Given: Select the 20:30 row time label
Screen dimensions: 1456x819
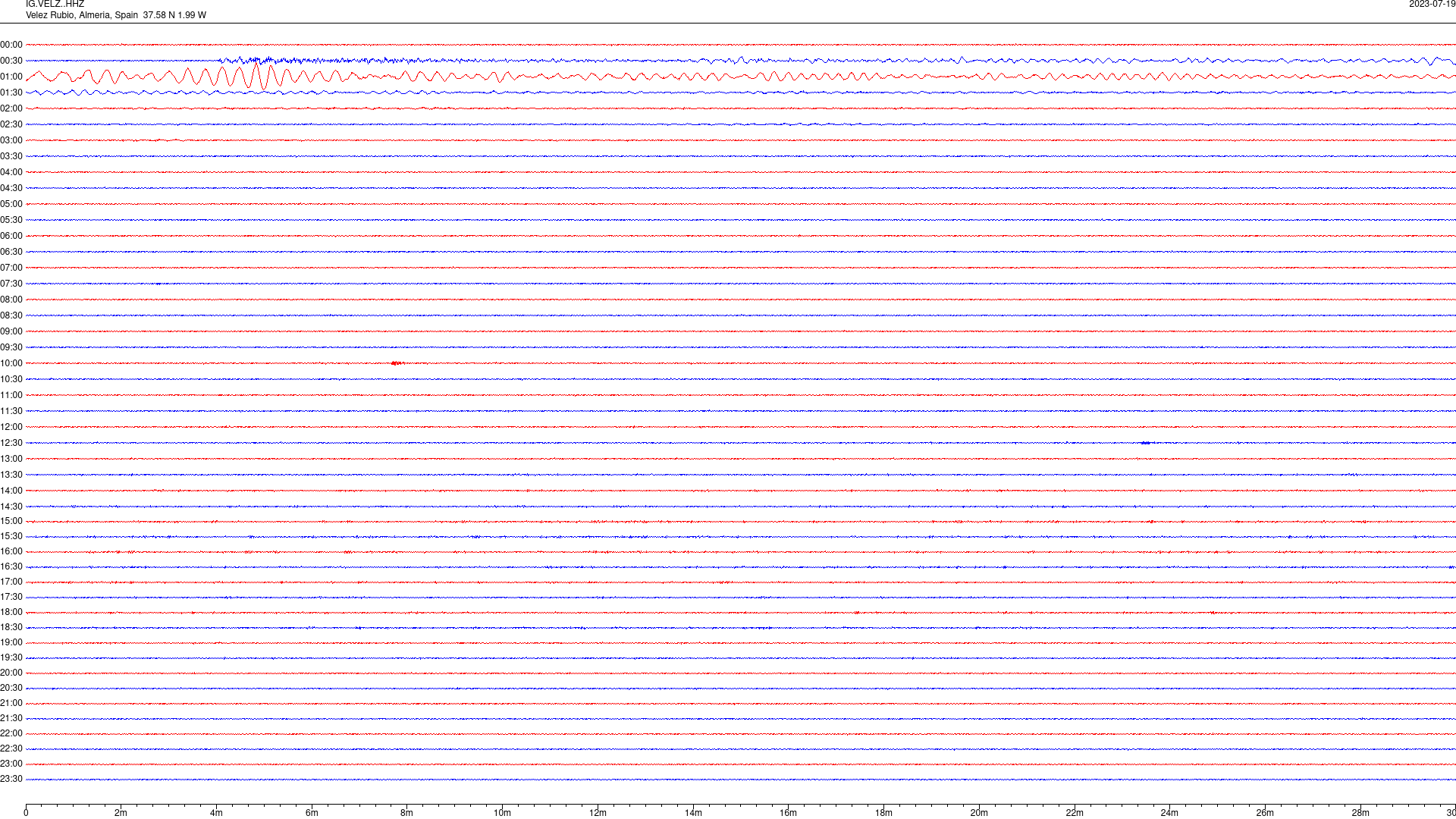Looking at the screenshot, I should point(11,688).
